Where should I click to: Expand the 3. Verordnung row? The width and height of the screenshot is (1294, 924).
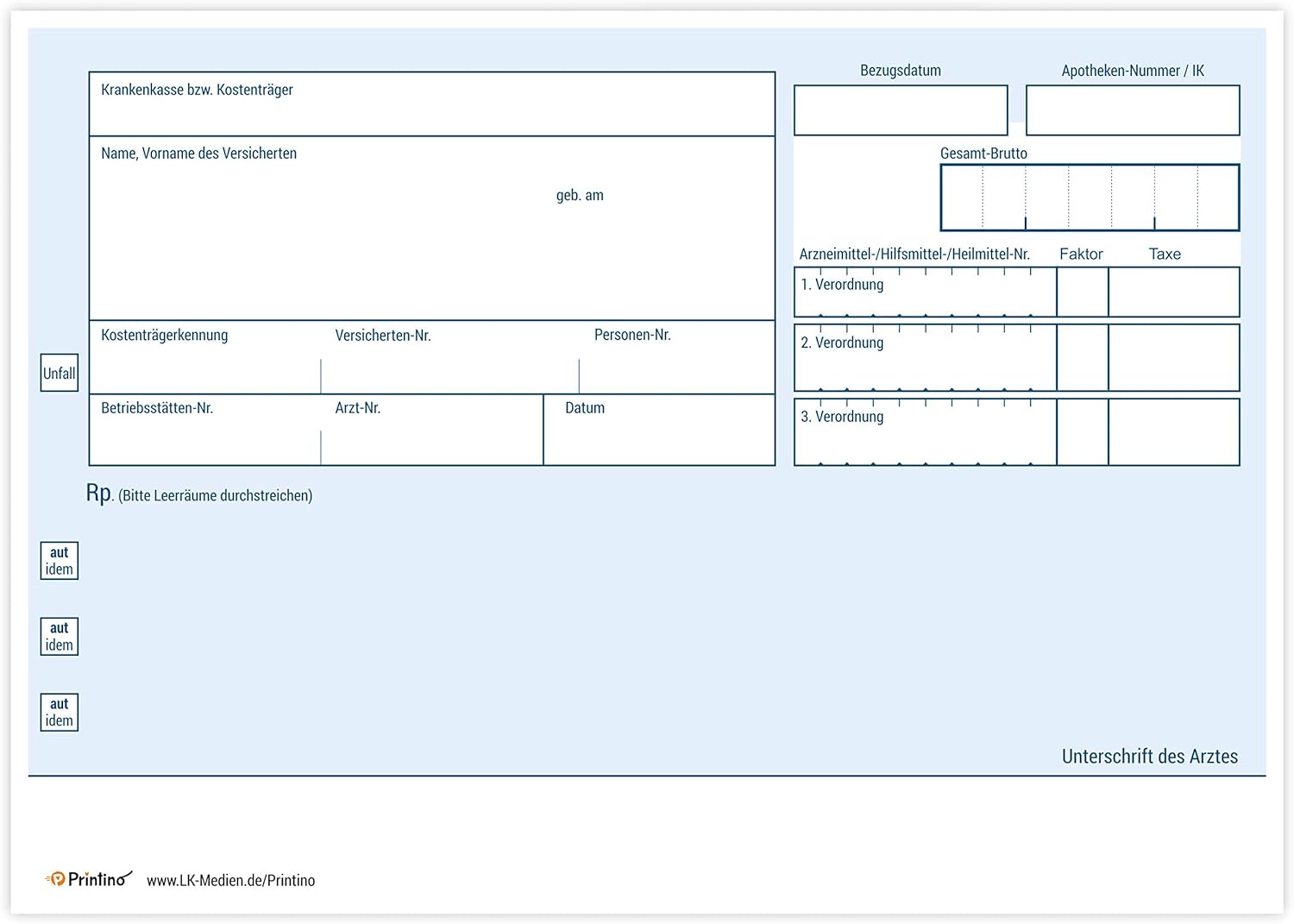pyautogui.click(x=923, y=431)
